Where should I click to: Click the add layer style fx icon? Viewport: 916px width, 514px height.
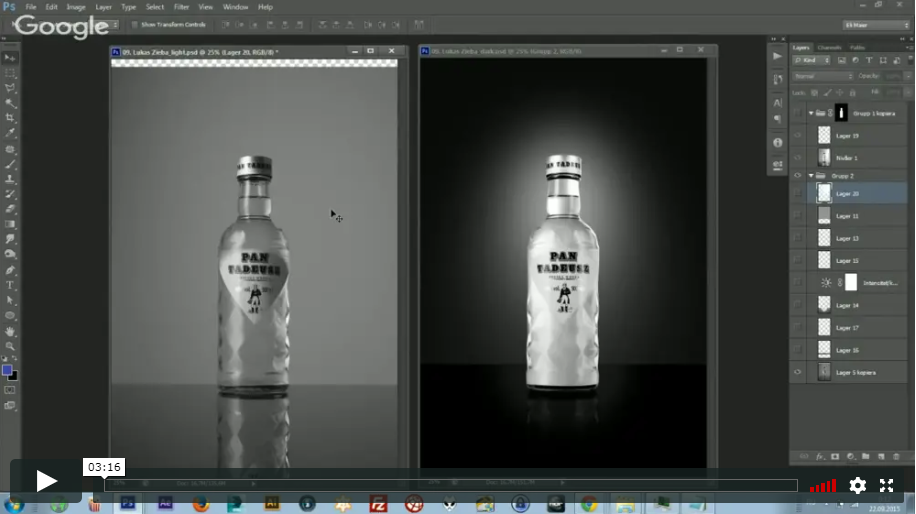(x=820, y=457)
